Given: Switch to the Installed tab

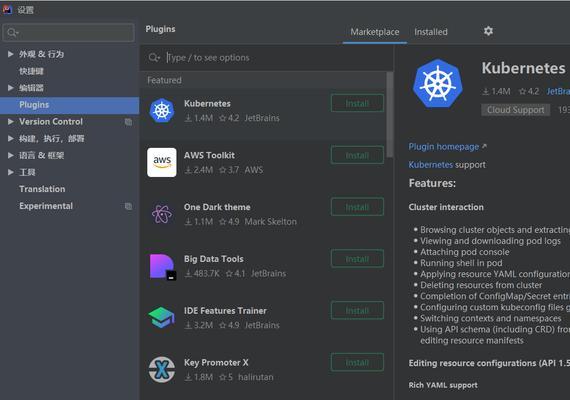Looking at the screenshot, I should (431, 32).
